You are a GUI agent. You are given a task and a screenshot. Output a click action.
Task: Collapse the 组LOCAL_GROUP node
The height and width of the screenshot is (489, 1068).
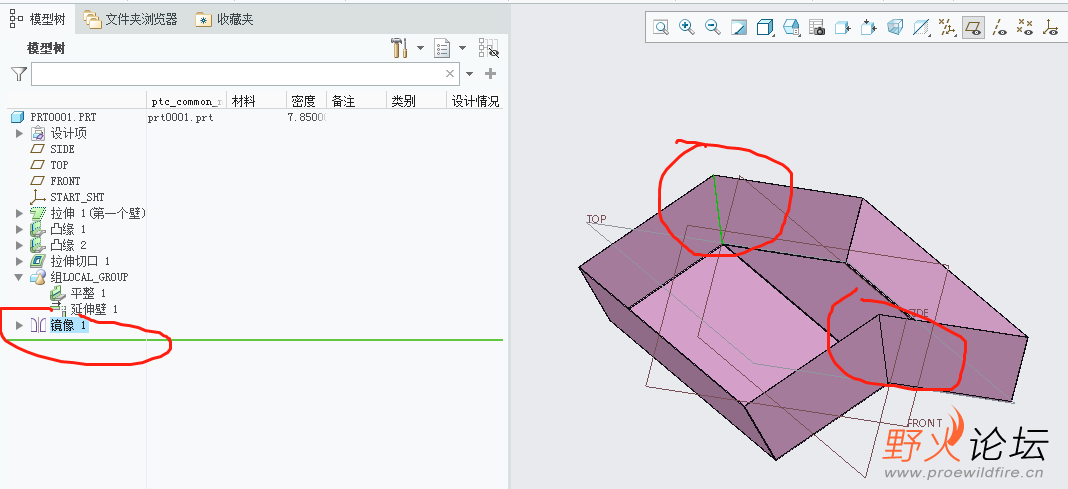(x=20, y=277)
